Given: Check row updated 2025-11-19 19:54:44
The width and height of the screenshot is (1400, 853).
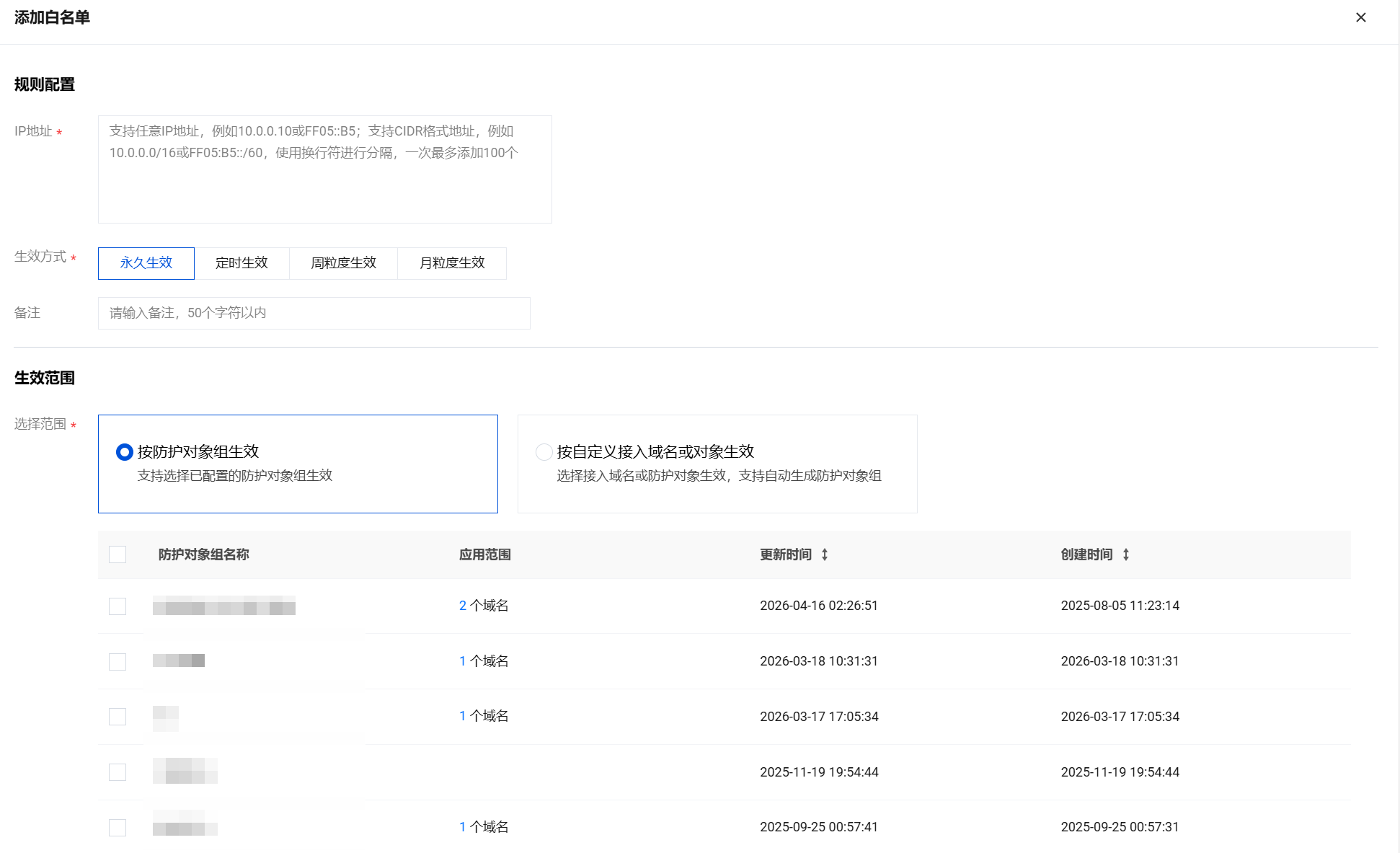Looking at the screenshot, I should (x=118, y=772).
